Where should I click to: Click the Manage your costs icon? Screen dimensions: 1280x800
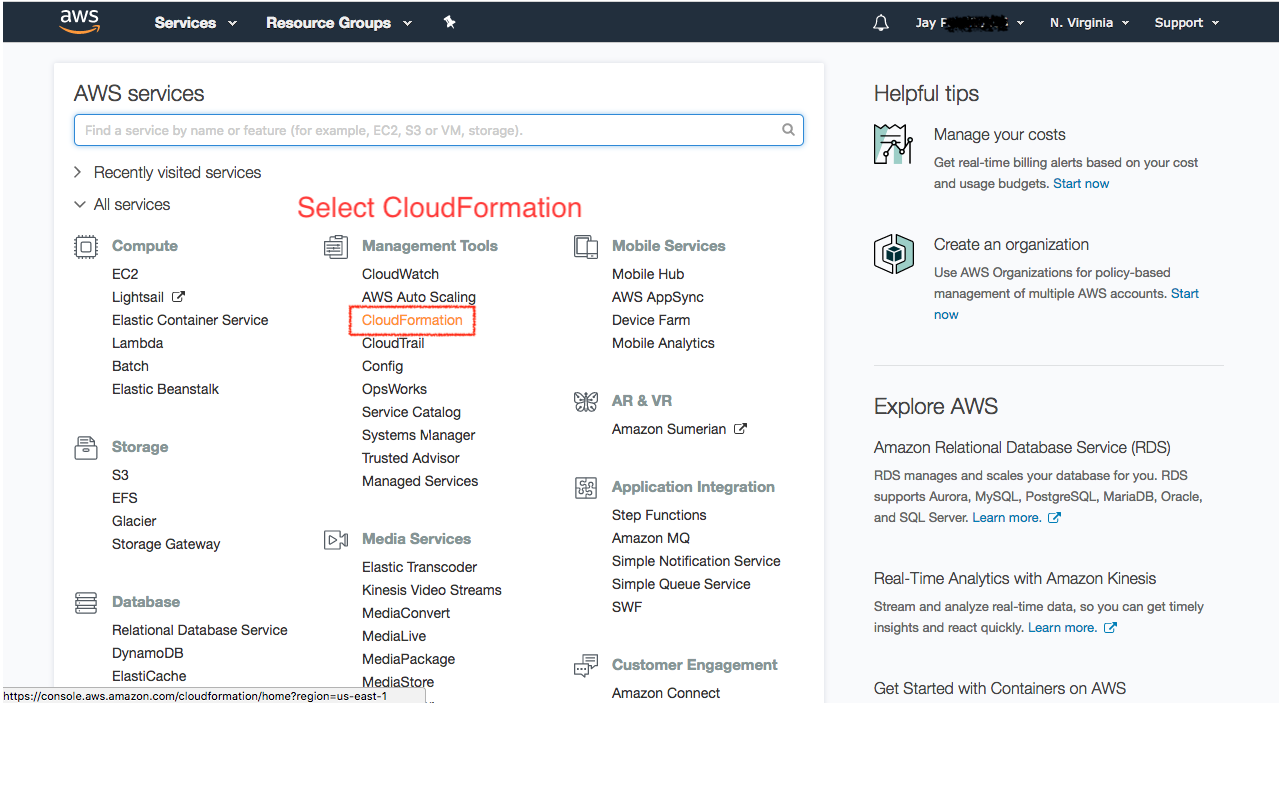(894, 144)
